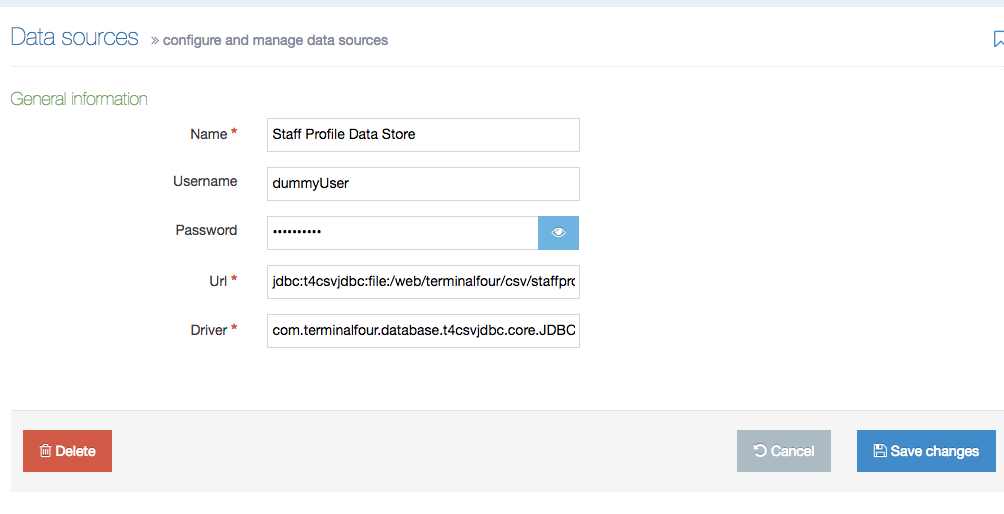
Task: Click the Username field label
Action: 204,182
